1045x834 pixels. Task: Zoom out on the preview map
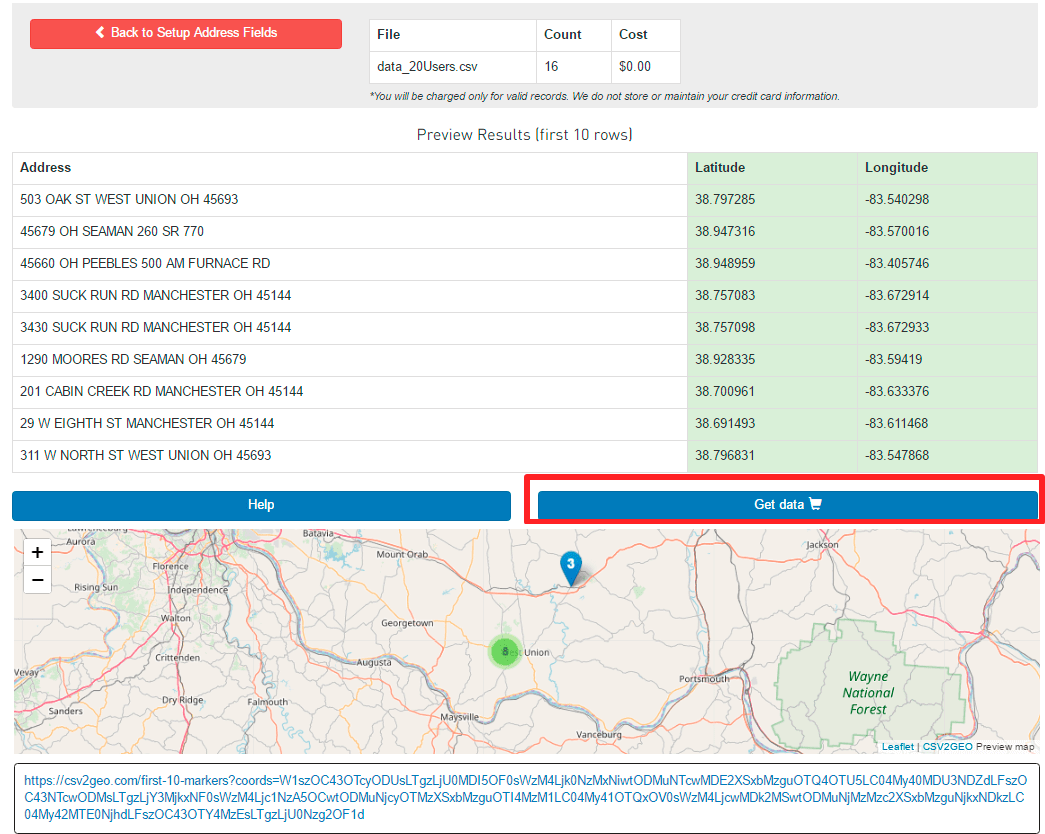pyautogui.click(x=37, y=579)
